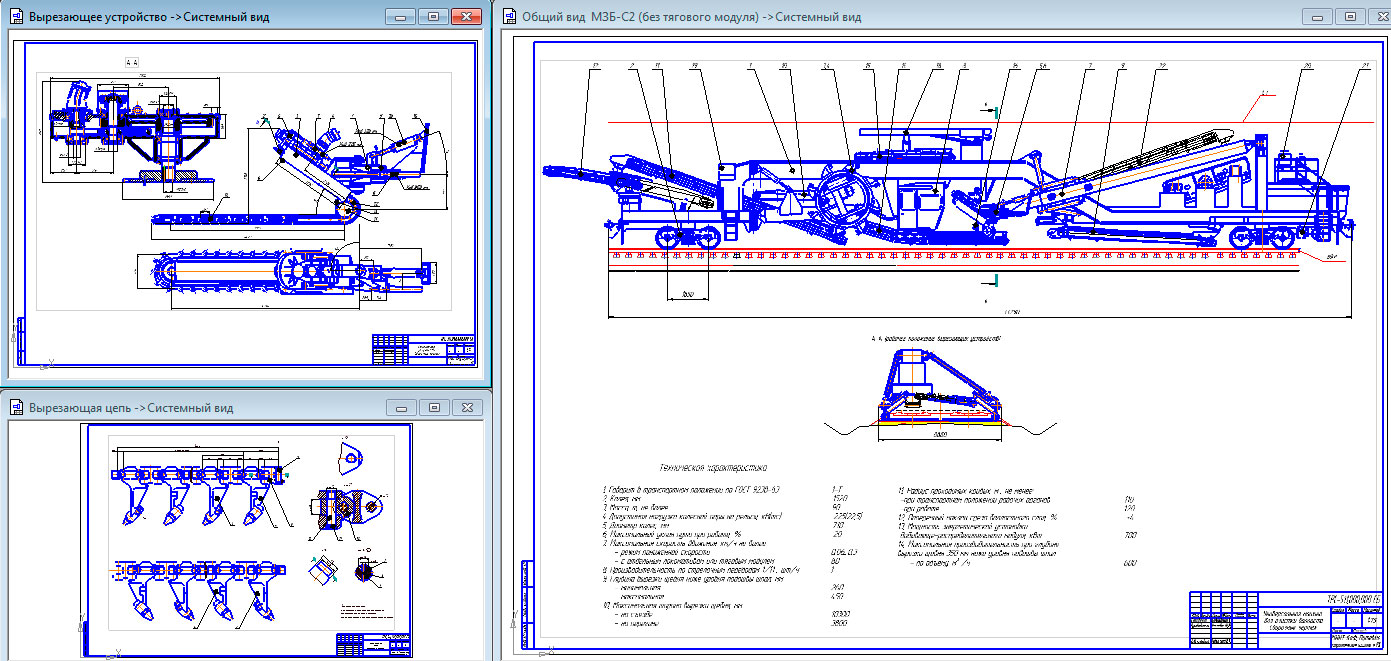
Task: Select the title block stamp in Вырезающая цепь drawing
Action: click(372, 644)
